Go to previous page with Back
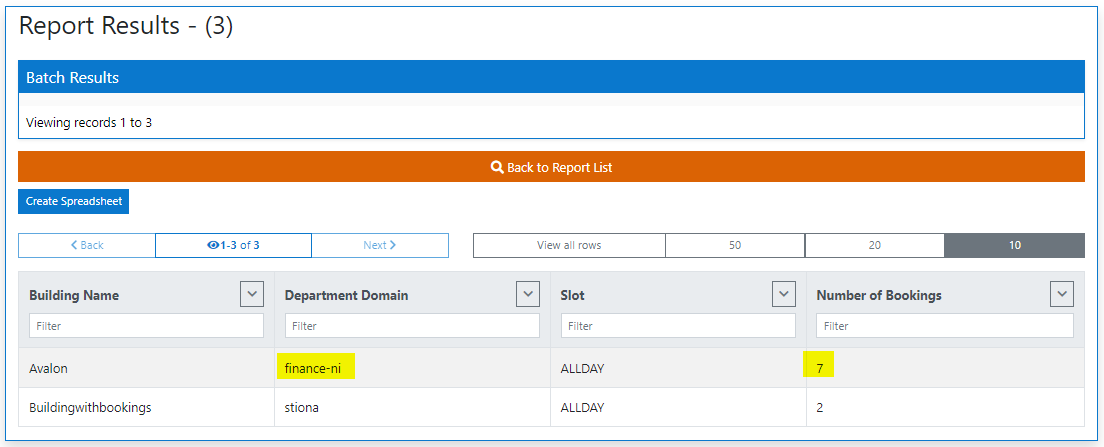The width and height of the screenshot is (1104, 447). pyautogui.click(x=87, y=245)
